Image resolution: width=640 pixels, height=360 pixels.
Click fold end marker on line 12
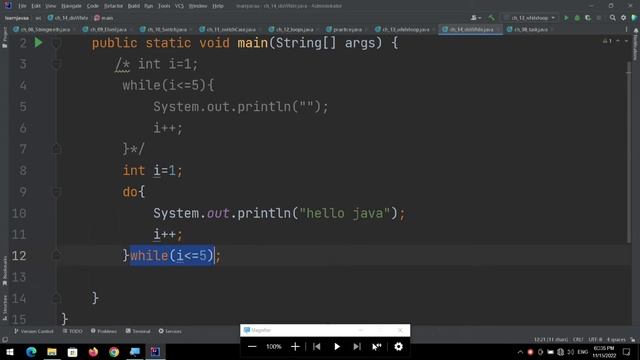(56, 256)
